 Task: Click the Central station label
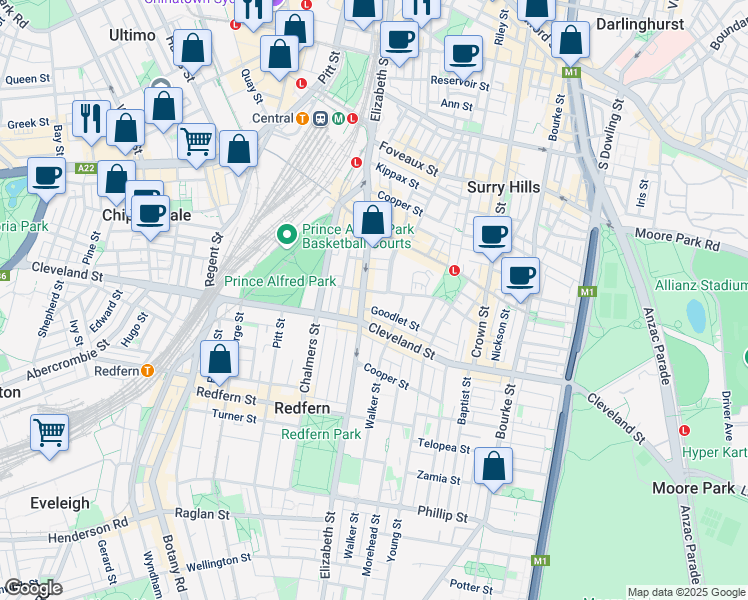pos(272,118)
